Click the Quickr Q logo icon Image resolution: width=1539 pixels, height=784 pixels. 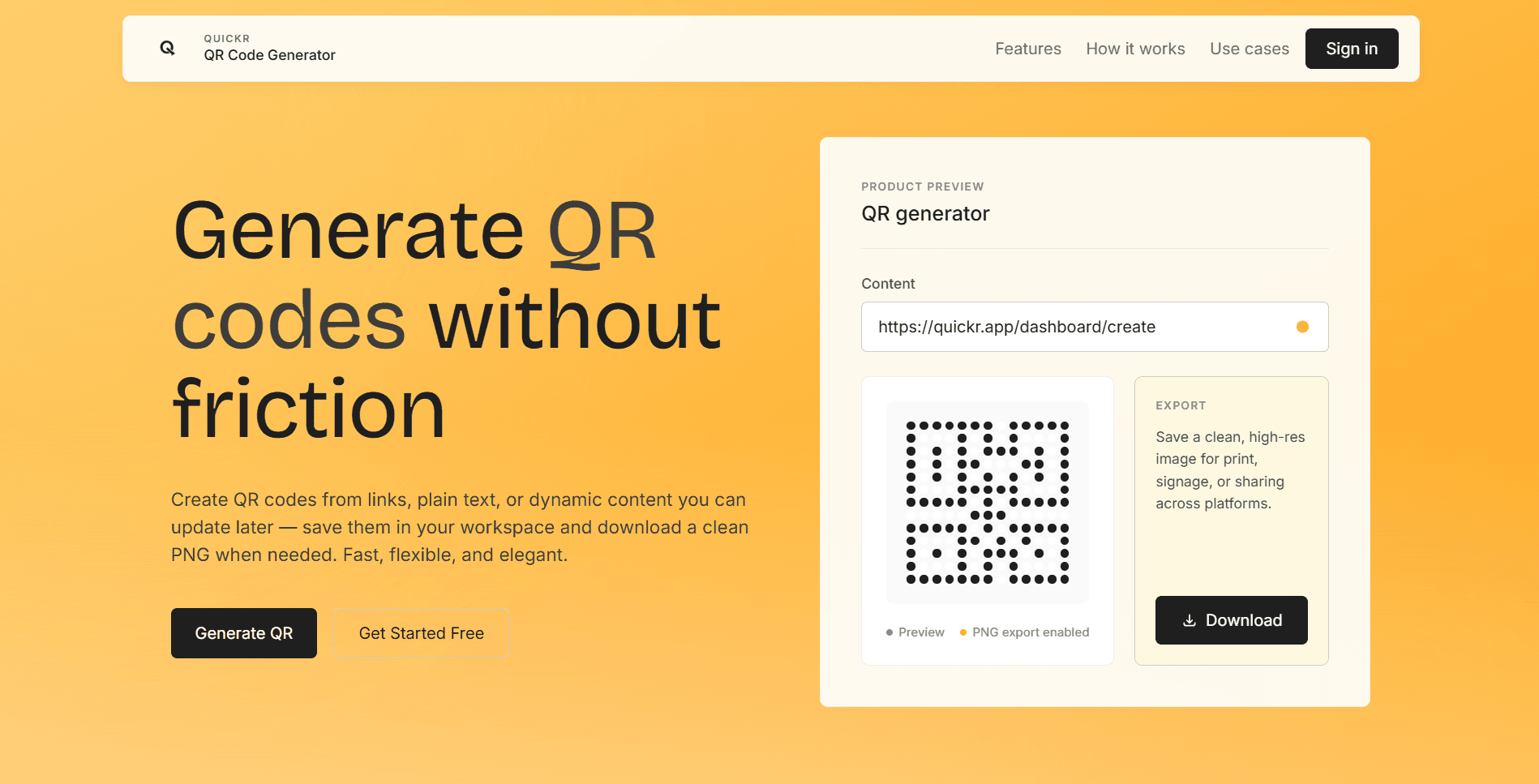pyautogui.click(x=167, y=48)
